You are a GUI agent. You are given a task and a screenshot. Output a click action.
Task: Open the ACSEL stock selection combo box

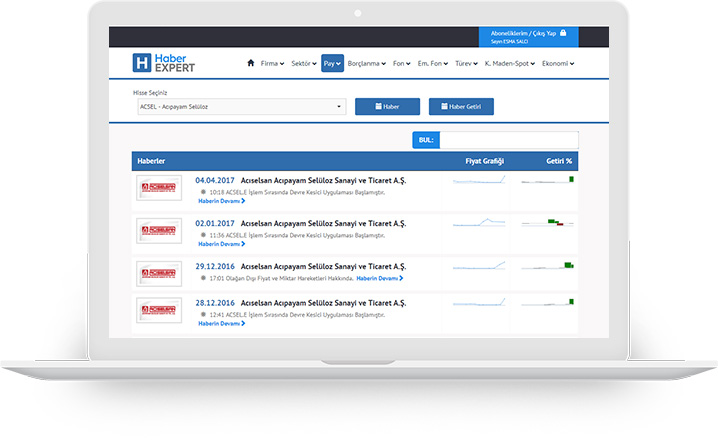click(242, 107)
